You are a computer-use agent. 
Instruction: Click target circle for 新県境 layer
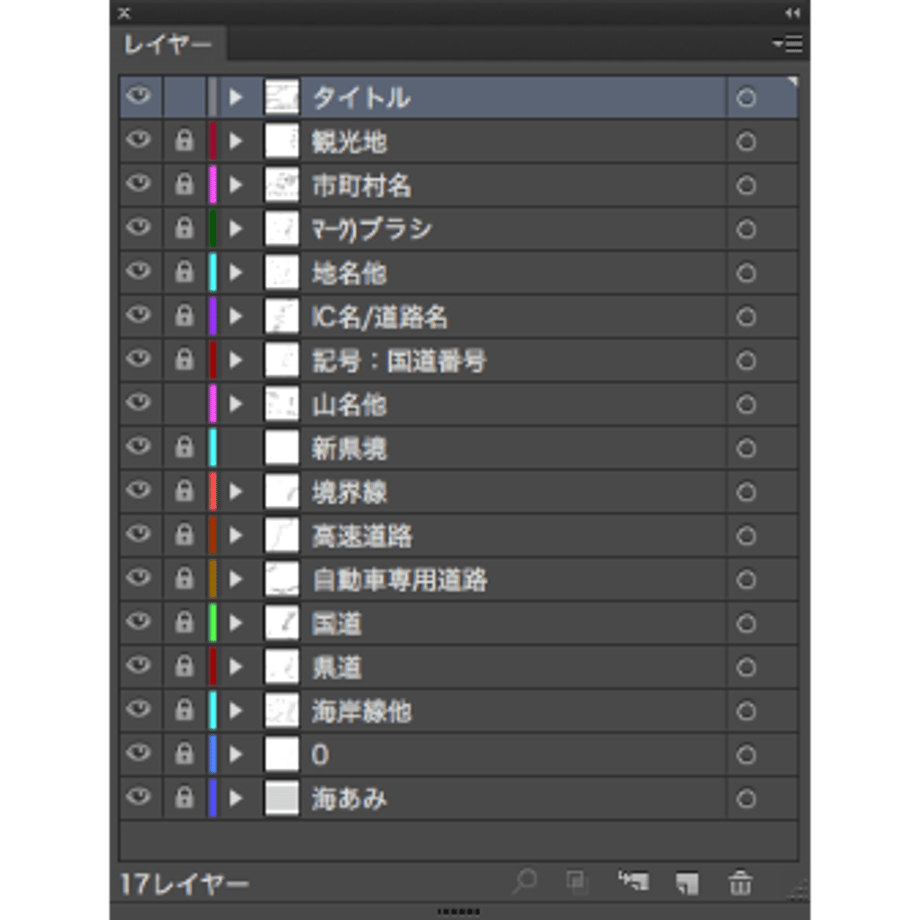click(x=746, y=448)
